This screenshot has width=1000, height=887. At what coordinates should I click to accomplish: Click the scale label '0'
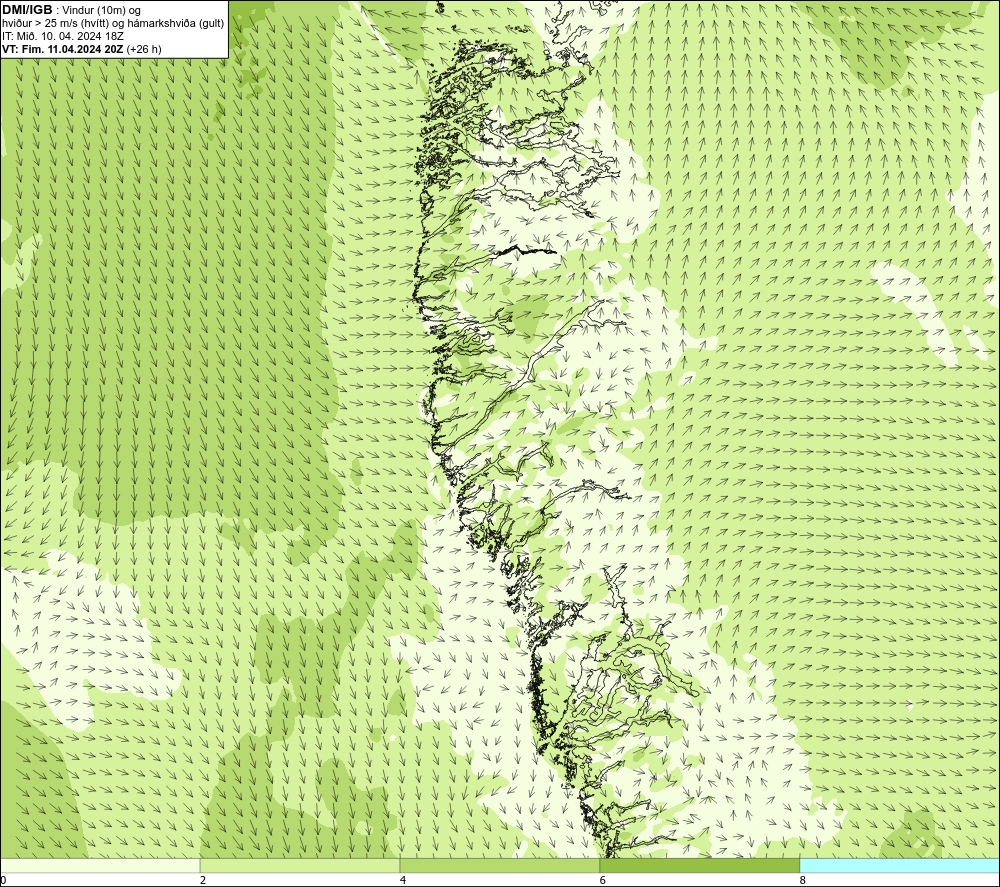pos(4,881)
